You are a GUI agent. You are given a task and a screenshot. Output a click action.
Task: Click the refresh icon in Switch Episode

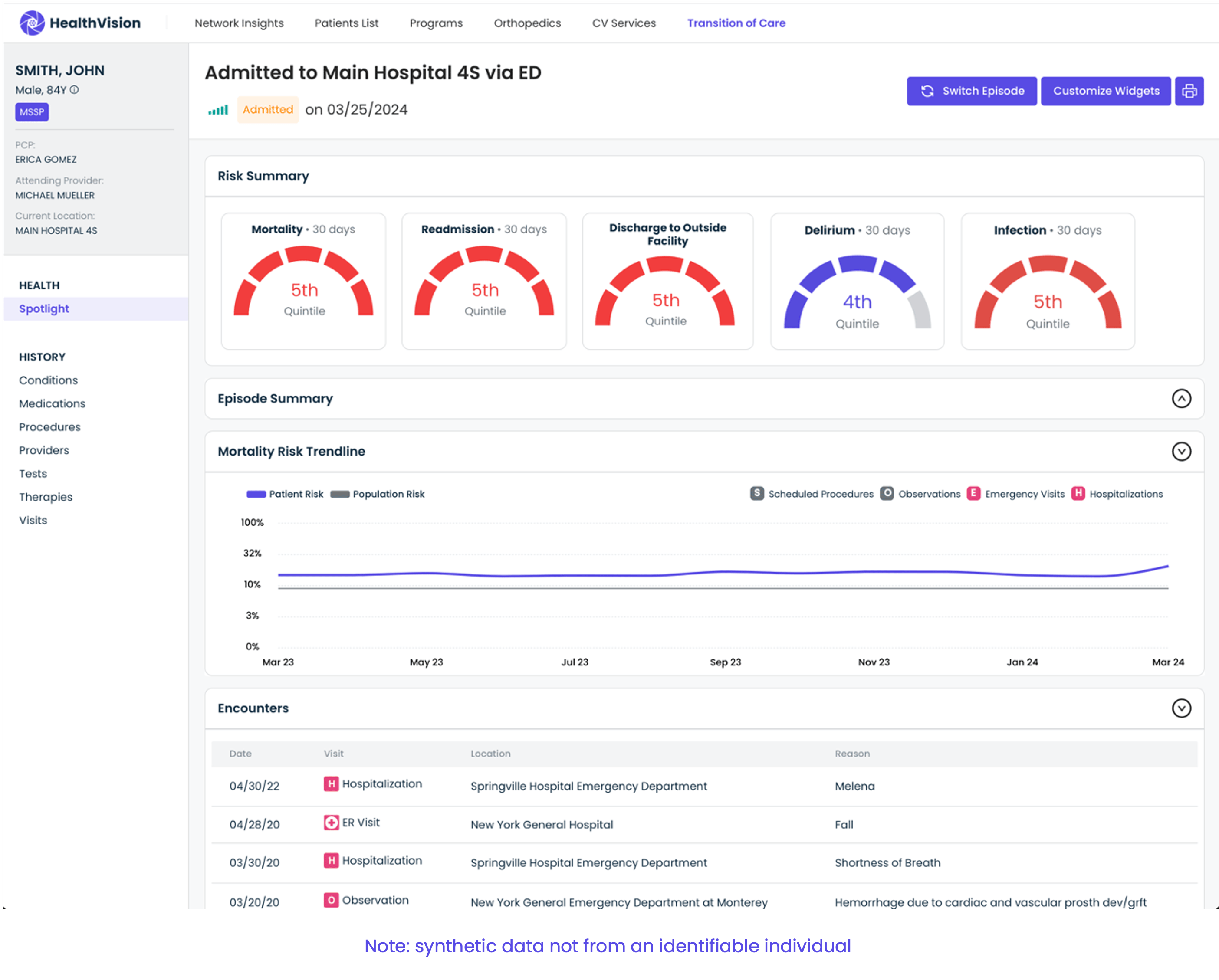pos(927,91)
